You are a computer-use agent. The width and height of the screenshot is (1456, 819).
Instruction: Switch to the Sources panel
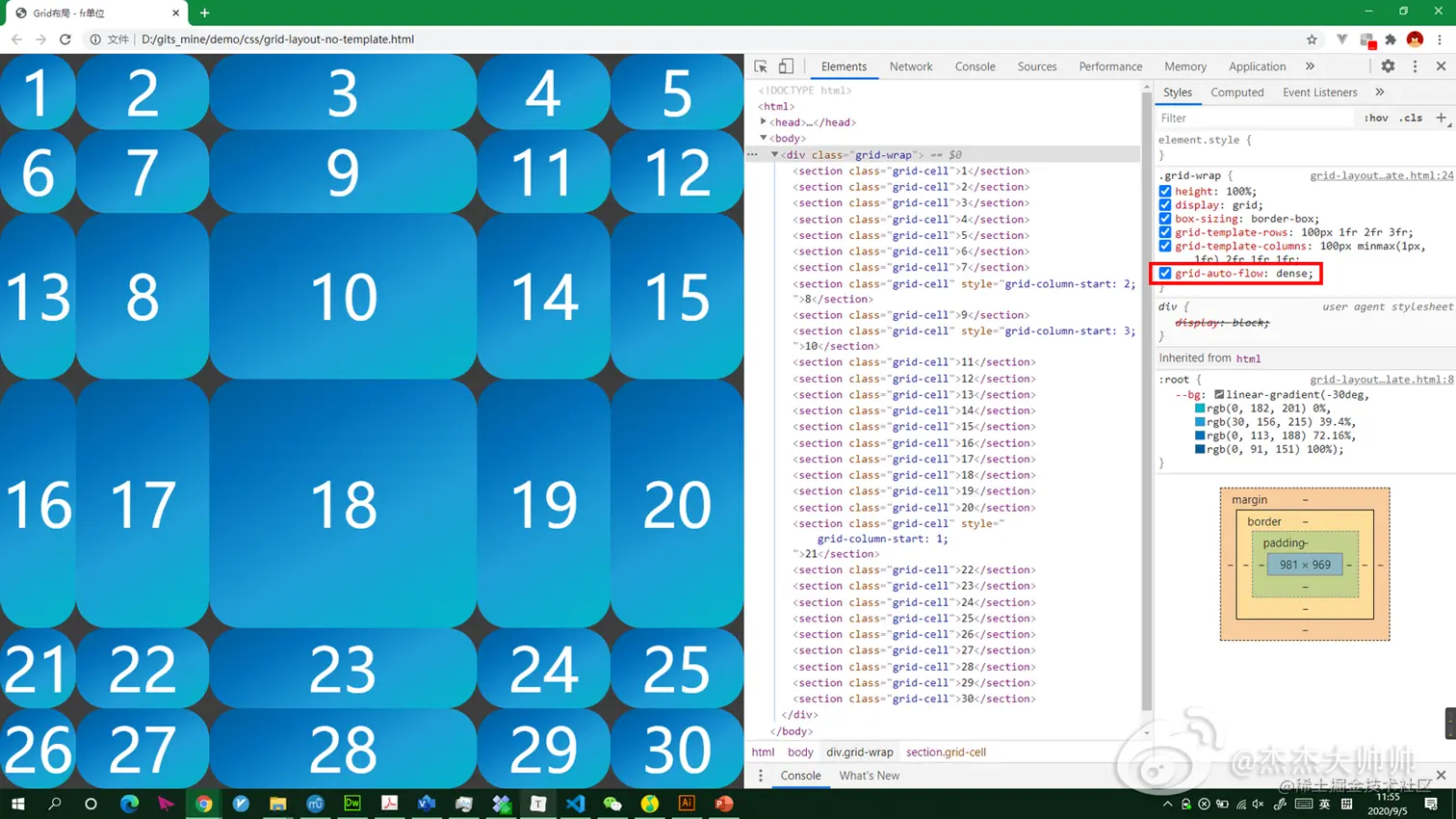[1037, 66]
